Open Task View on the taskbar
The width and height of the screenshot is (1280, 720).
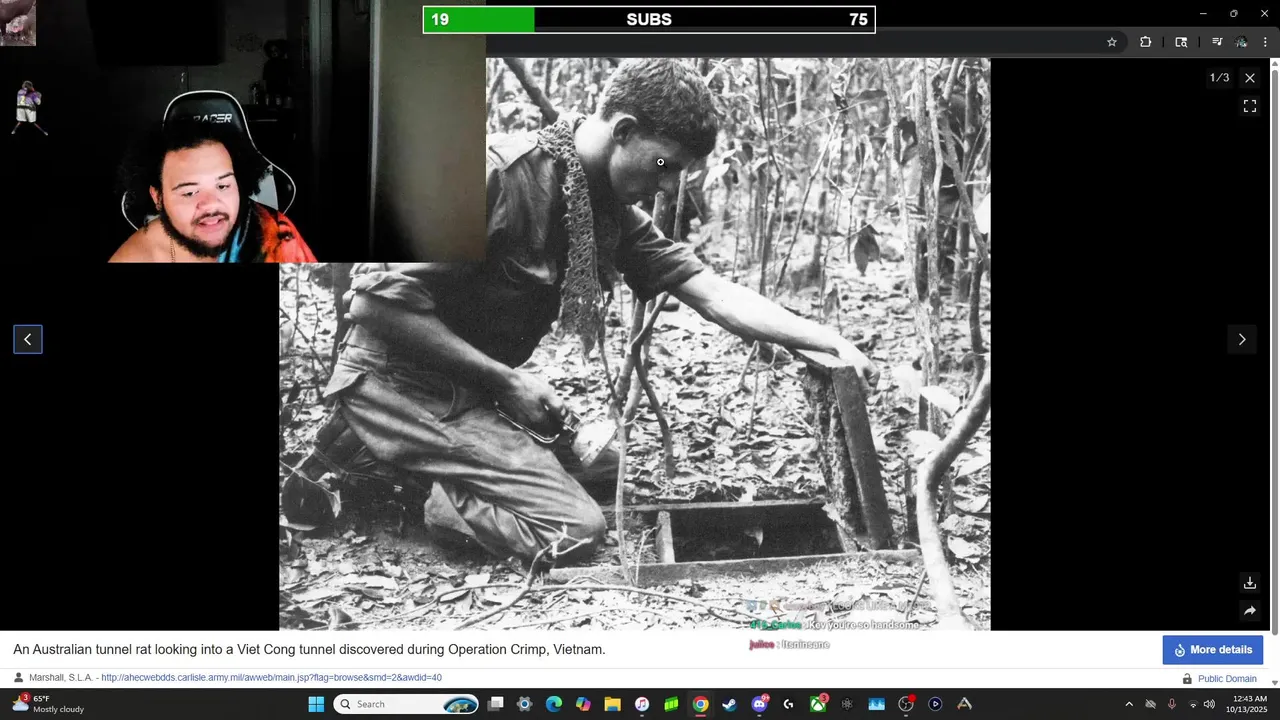[x=495, y=704]
